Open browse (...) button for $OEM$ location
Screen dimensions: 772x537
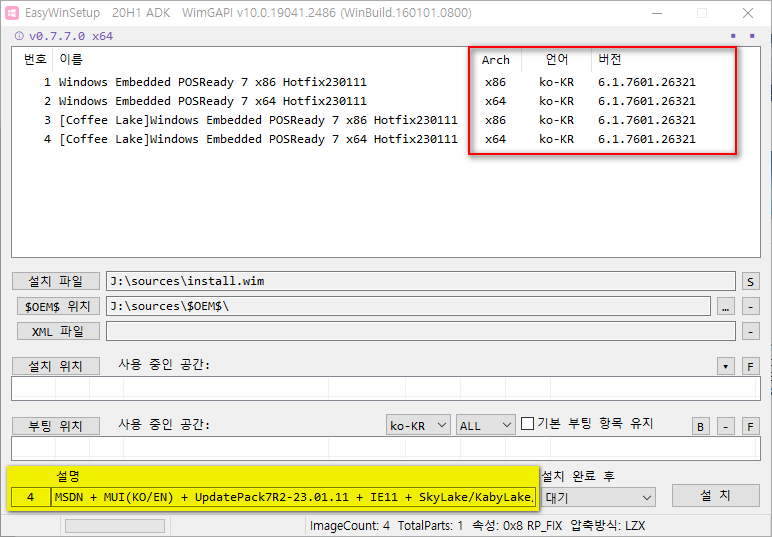[725, 307]
